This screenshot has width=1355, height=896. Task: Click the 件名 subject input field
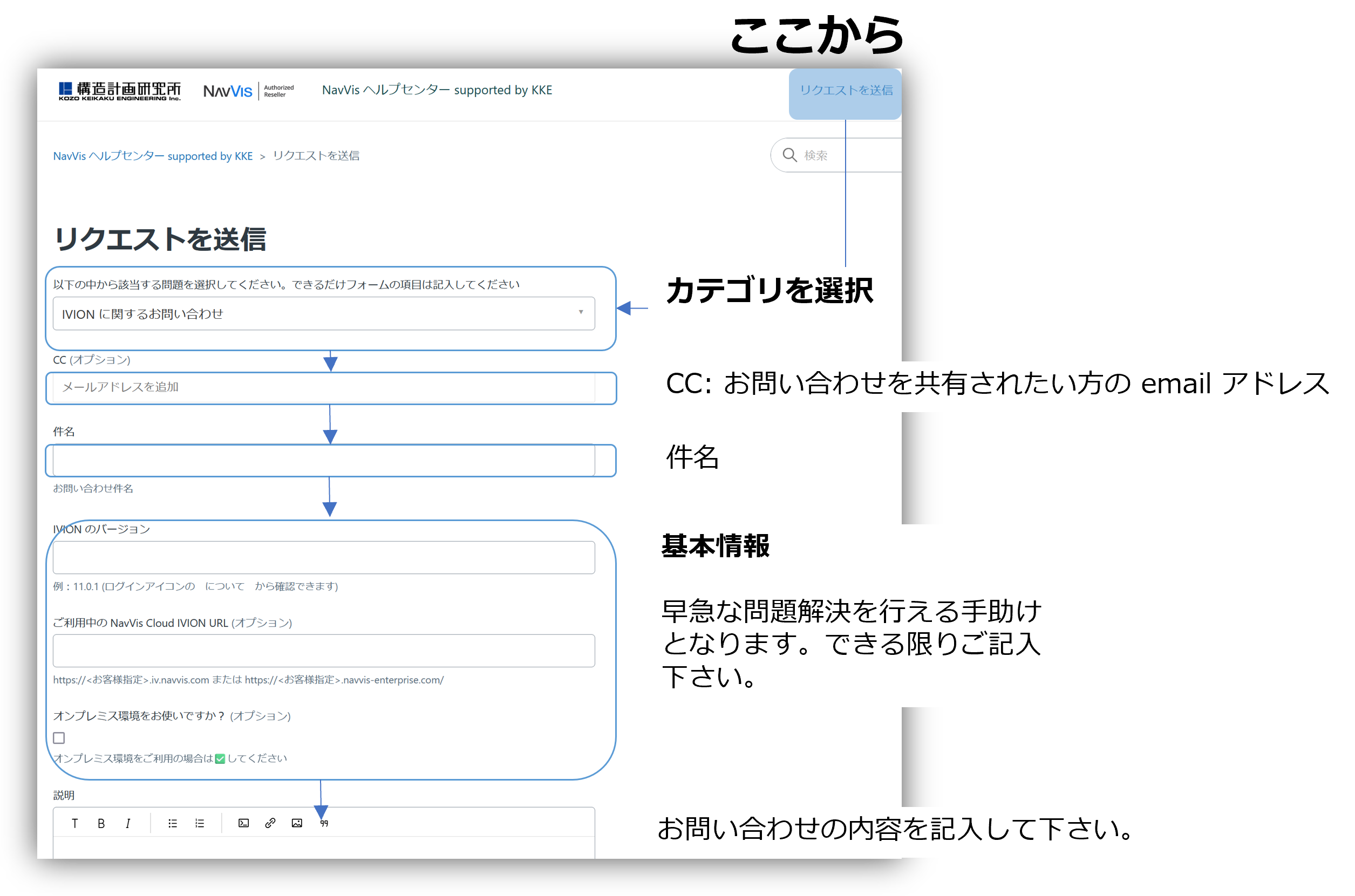click(323, 460)
